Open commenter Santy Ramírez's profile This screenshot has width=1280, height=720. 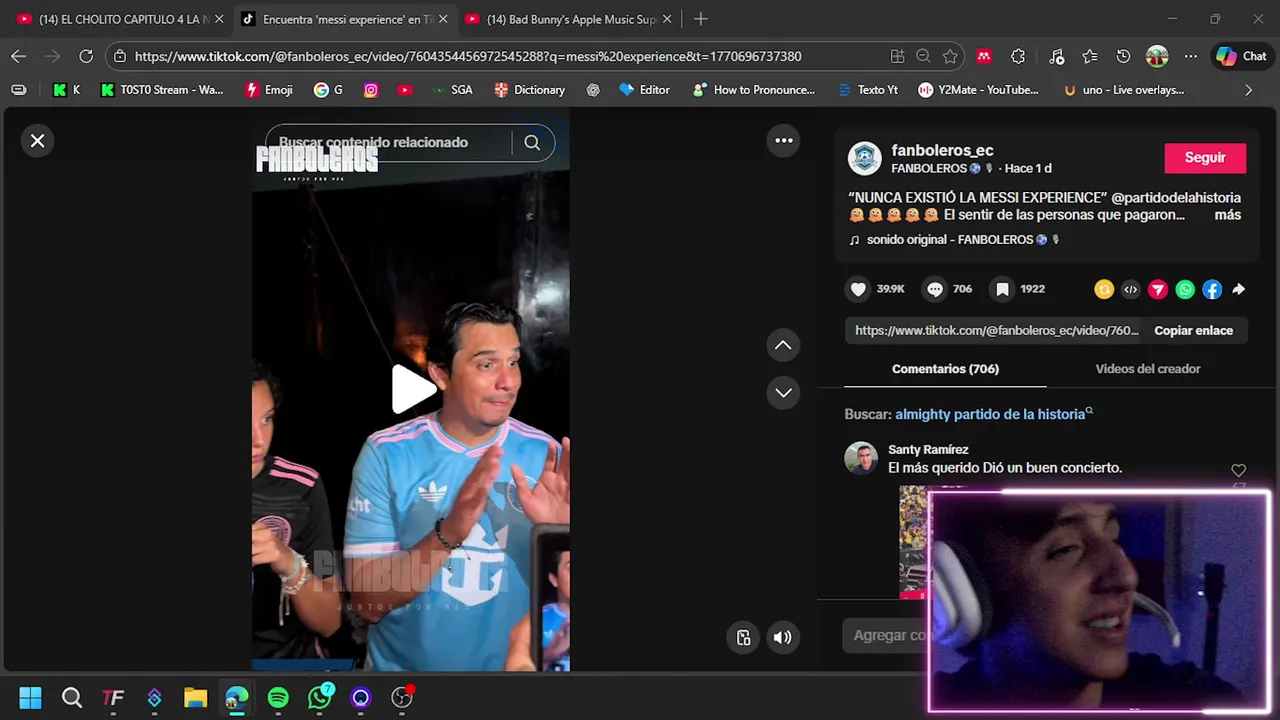[x=928, y=450]
